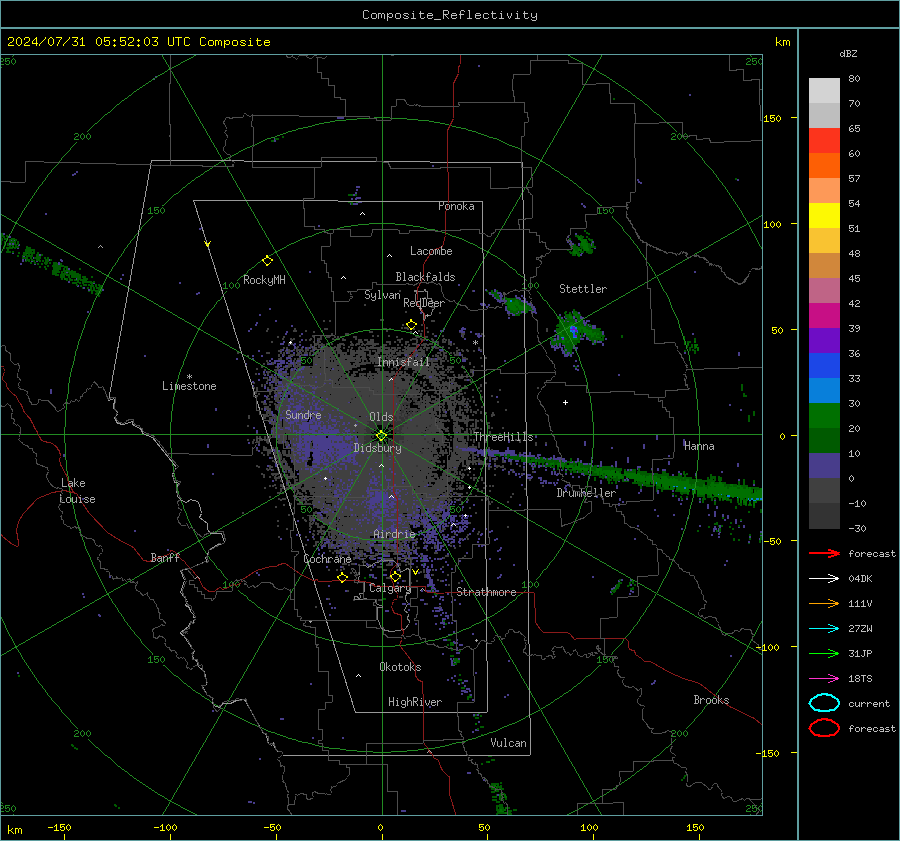This screenshot has height=841, width=900.
Task: Click the yellow diamond marker below RedDeer
Action: (x=411, y=325)
